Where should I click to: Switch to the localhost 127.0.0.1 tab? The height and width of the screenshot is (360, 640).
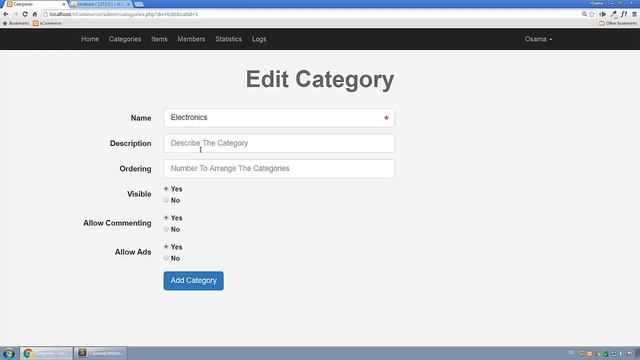point(100,4)
